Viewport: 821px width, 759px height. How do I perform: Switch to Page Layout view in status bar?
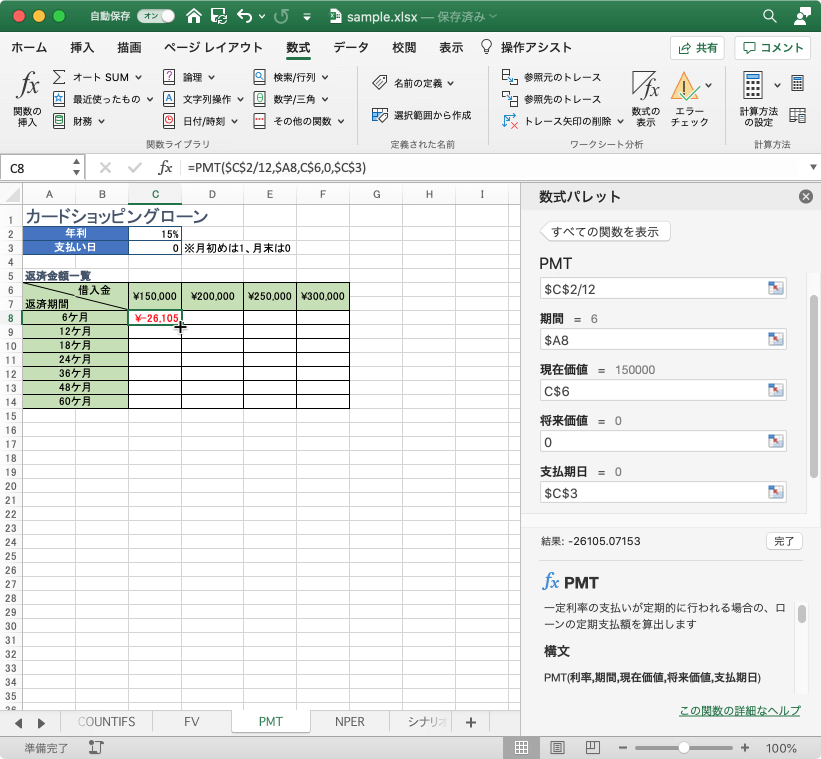[557, 747]
